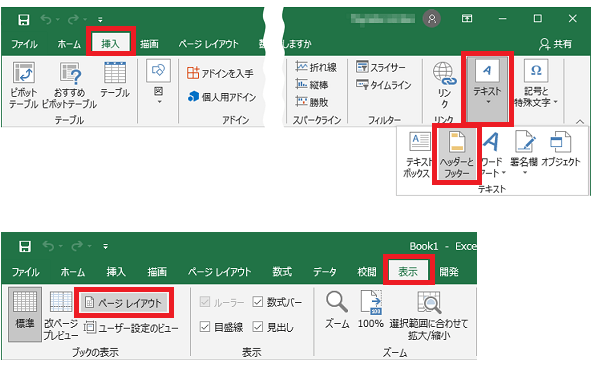The image size is (599, 369).
Task: Insert a テキストボックス
Action: coord(418,154)
